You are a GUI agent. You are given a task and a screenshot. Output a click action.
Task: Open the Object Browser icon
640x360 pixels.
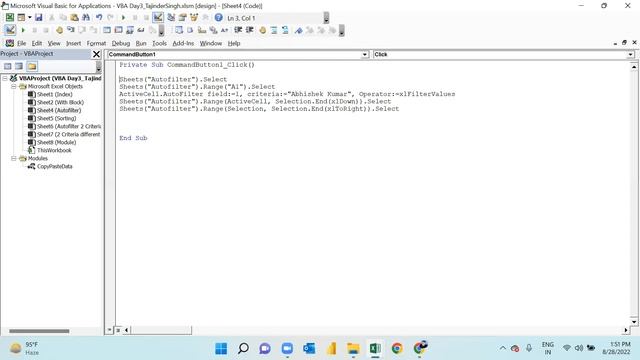[194, 18]
